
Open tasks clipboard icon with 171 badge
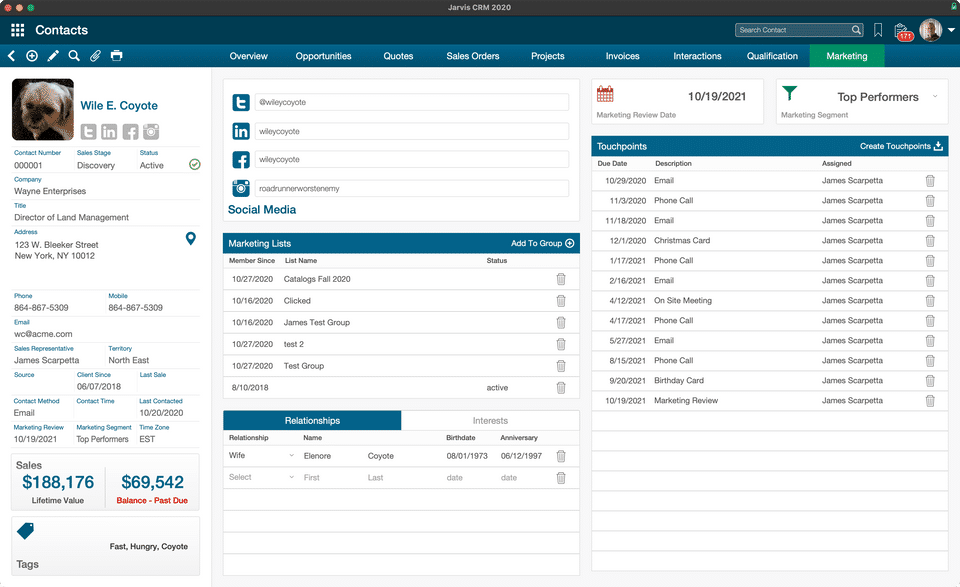click(902, 31)
